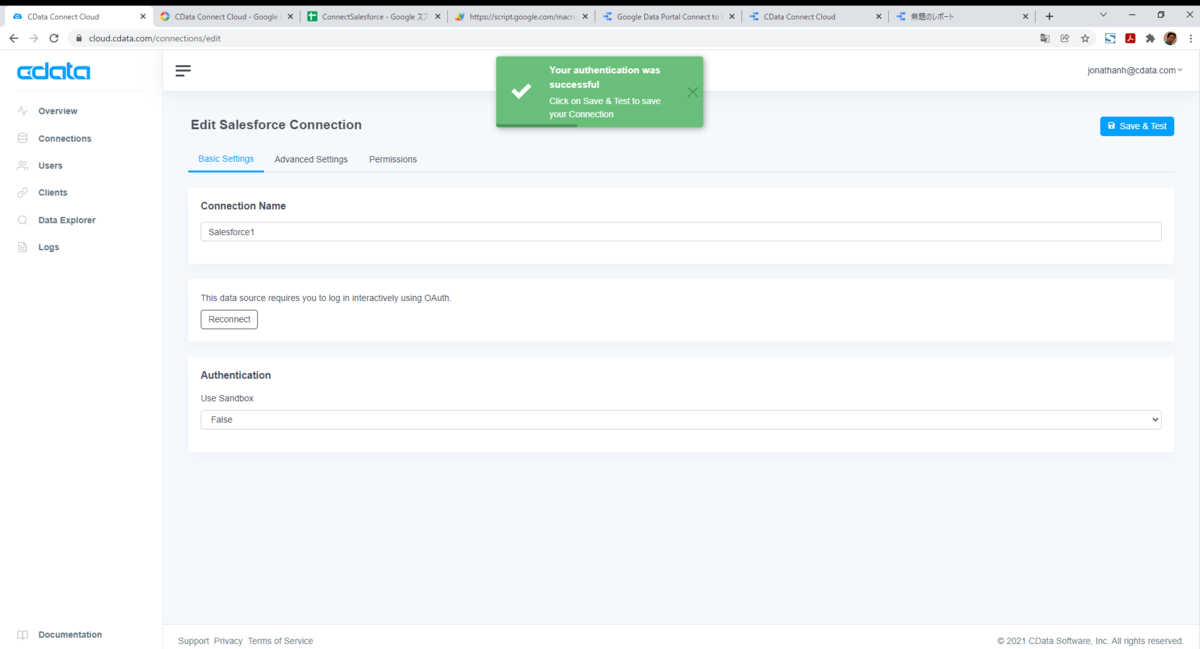Close the 無題のレポート tab
The image size is (1200, 649).
pyautogui.click(x=1025, y=16)
